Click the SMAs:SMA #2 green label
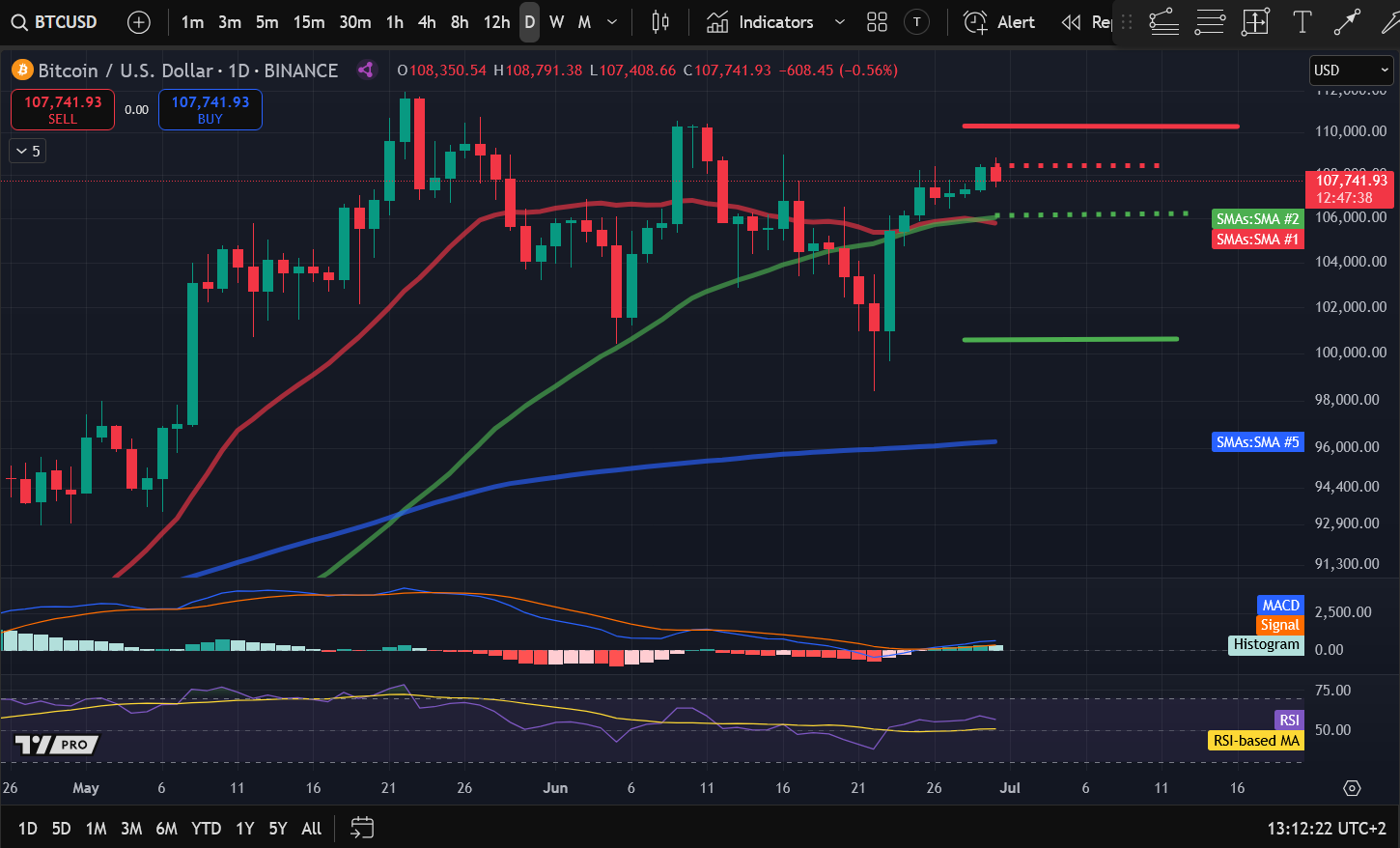 1258,219
